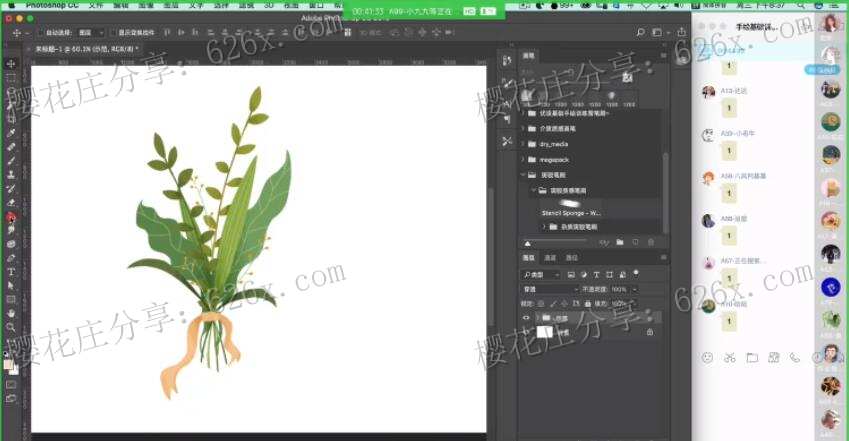Select the Pen tool
Screen dimensions: 849x441
click(11, 258)
